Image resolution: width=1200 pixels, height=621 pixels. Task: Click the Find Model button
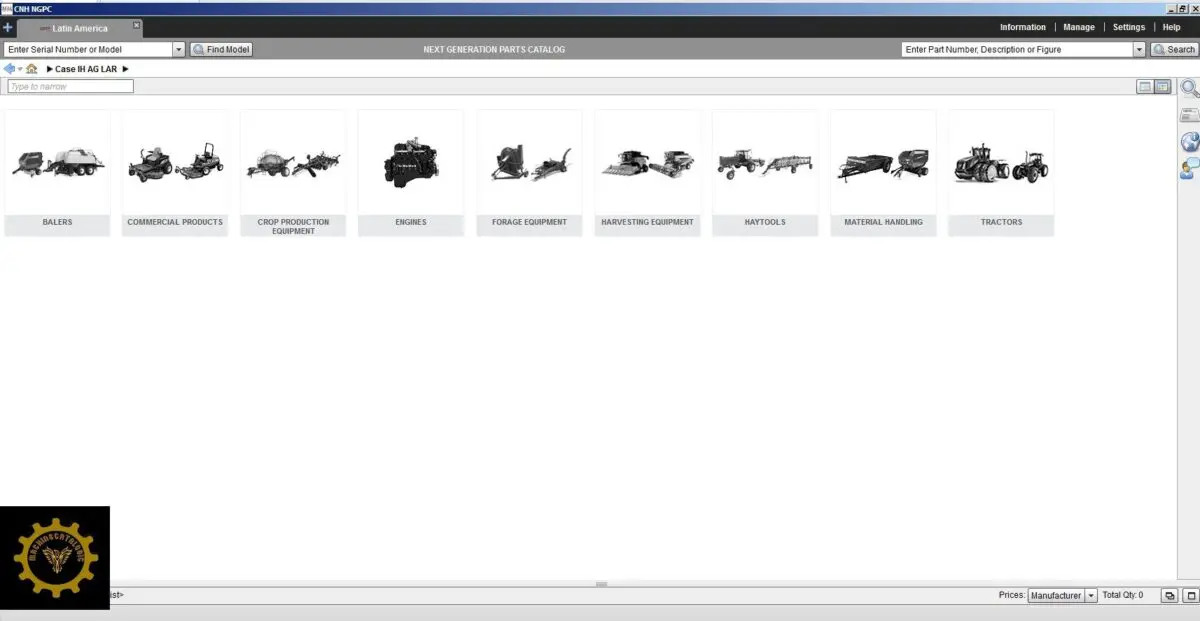point(222,49)
